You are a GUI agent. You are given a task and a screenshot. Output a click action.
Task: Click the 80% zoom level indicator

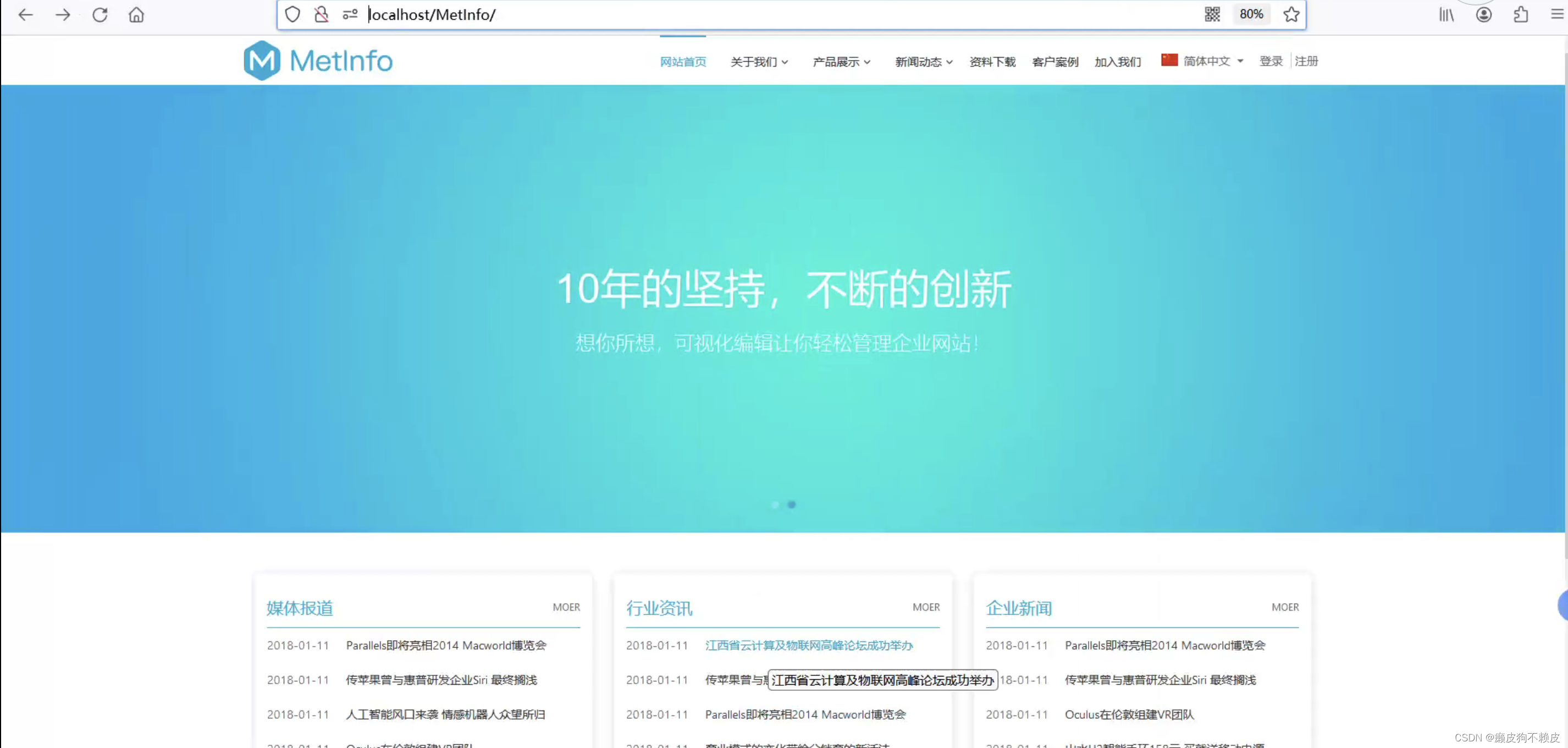click(1251, 15)
